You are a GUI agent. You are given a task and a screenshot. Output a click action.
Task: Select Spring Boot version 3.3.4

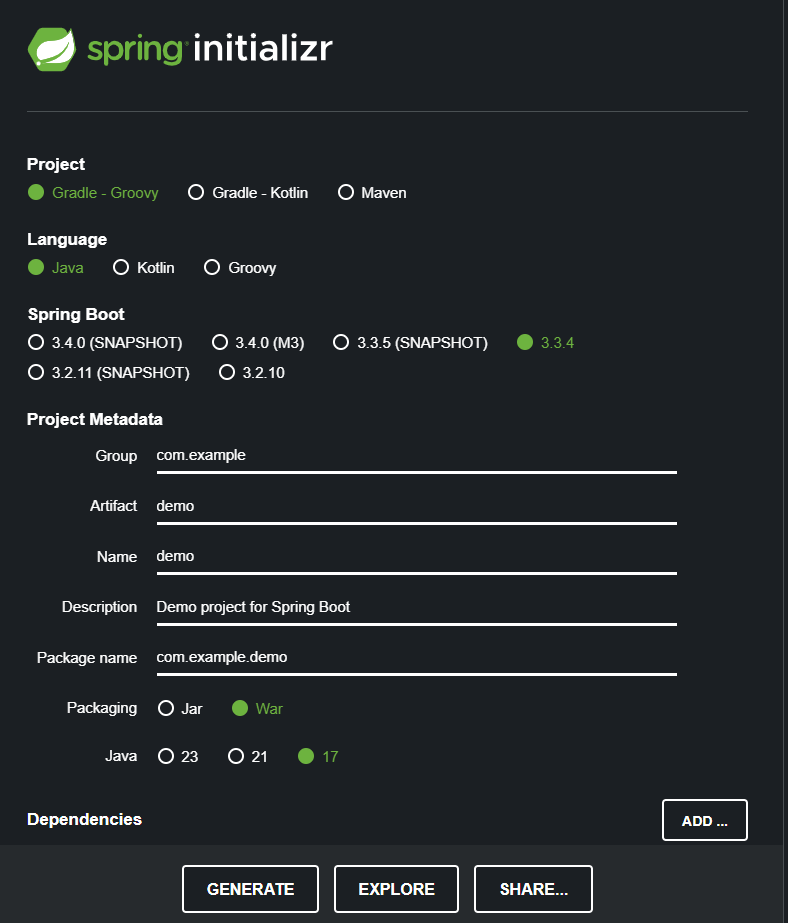click(546, 343)
